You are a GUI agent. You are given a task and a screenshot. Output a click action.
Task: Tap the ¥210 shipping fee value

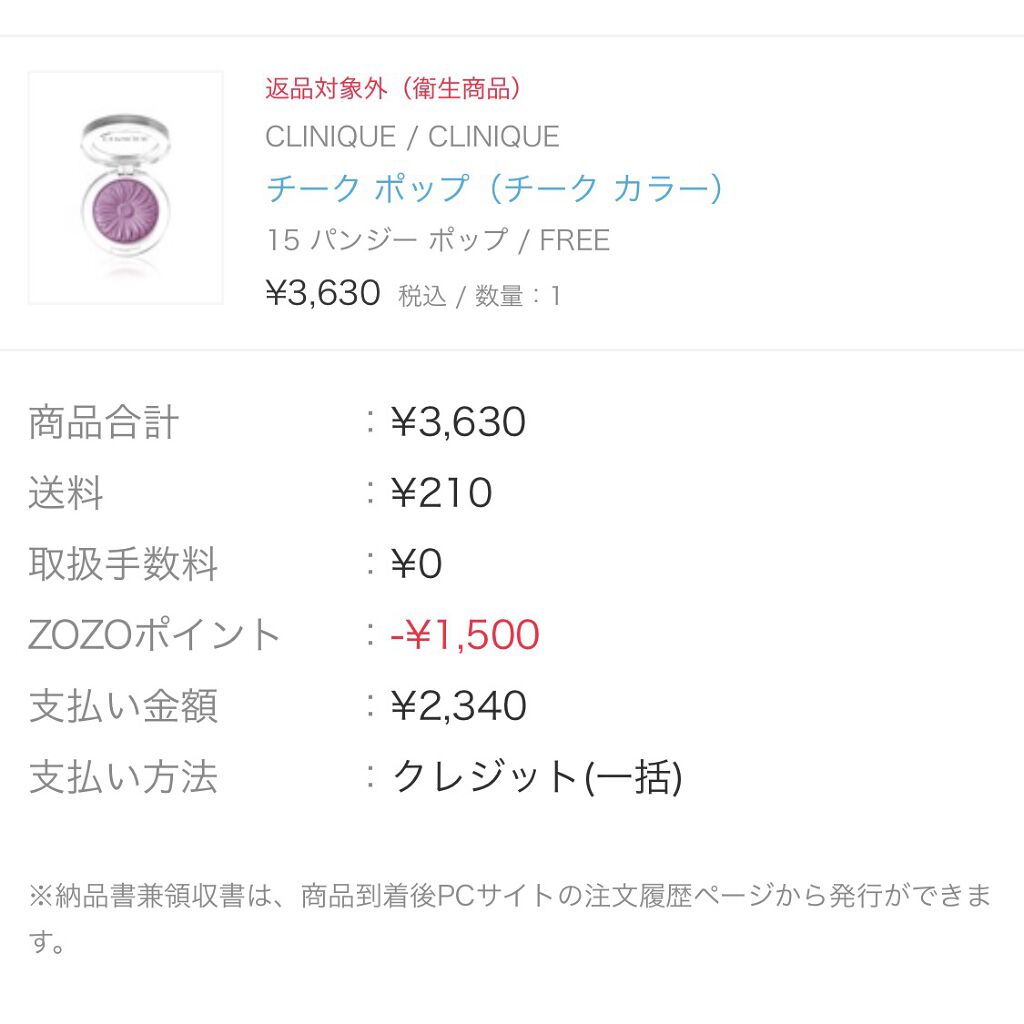pos(441,494)
